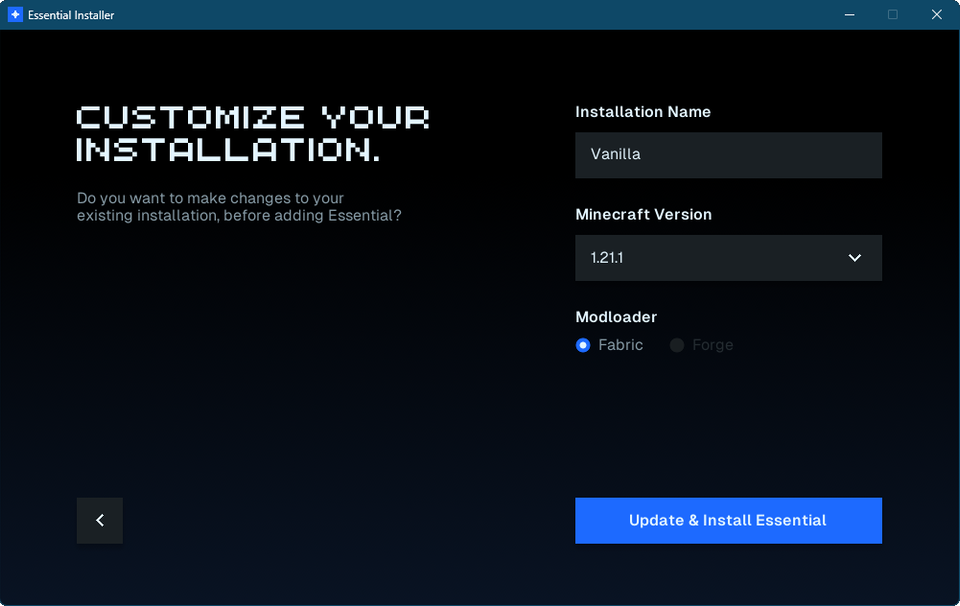Image resolution: width=960 pixels, height=606 pixels.
Task: Open the Minecraft Version dropdown
Action: coord(729,258)
